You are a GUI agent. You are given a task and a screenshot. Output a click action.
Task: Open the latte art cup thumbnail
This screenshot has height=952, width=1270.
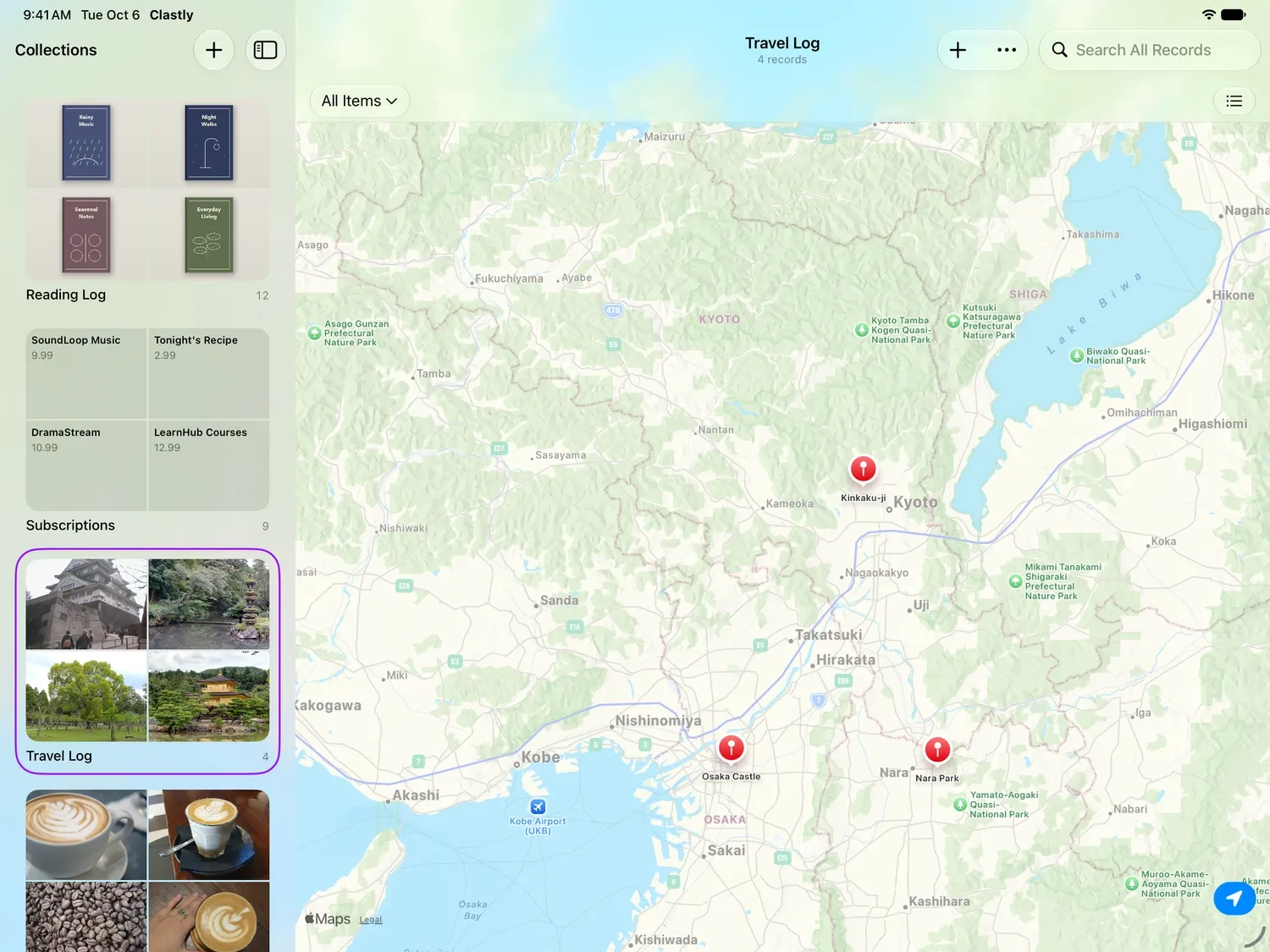(x=86, y=835)
